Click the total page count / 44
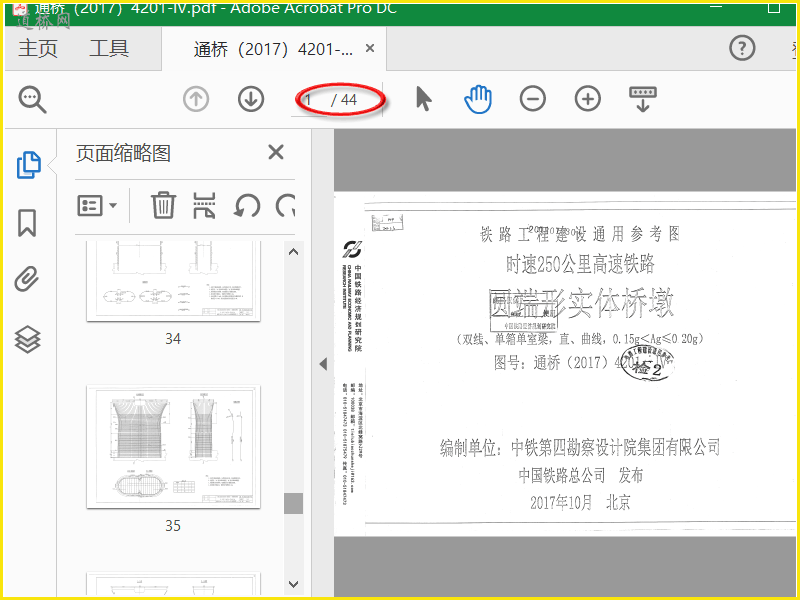 (x=344, y=100)
